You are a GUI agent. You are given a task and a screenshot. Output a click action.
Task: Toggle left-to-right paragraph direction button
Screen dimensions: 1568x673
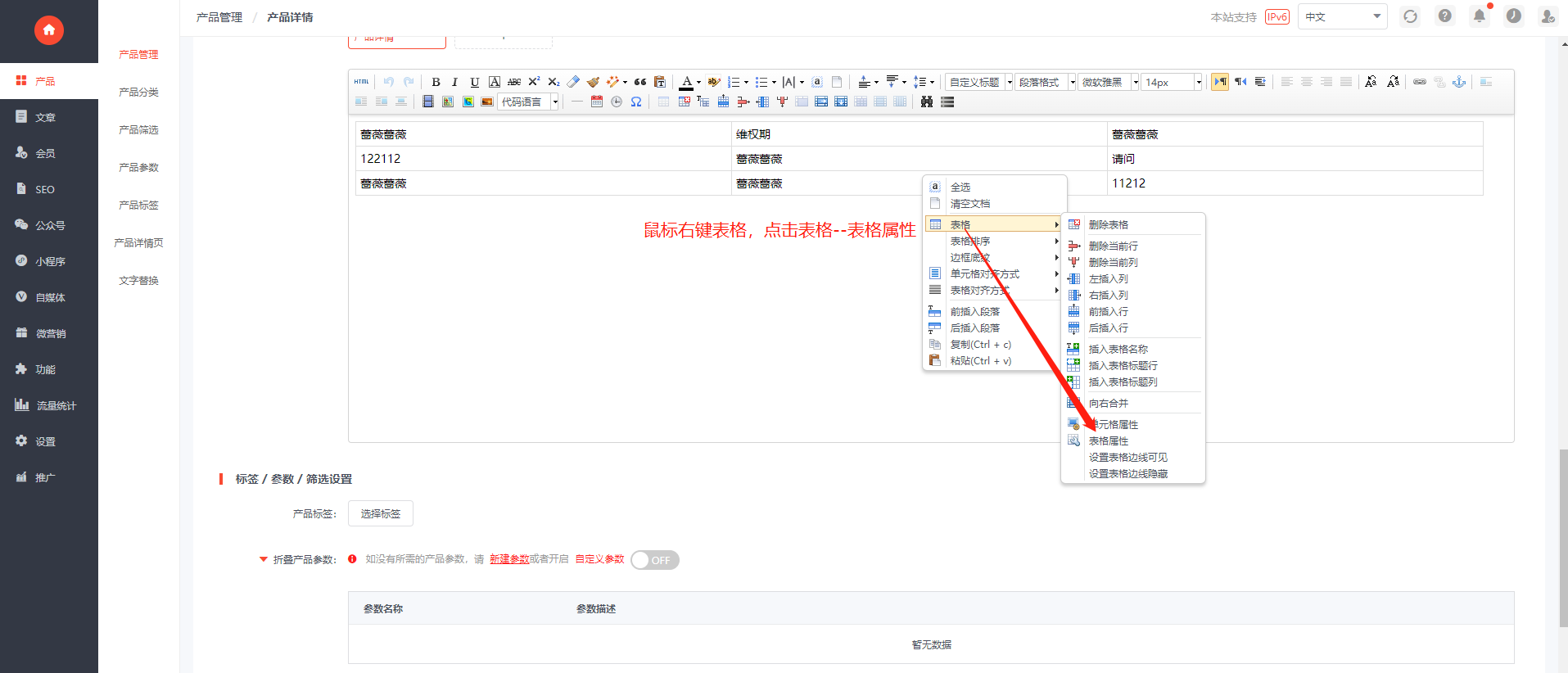[1220, 82]
